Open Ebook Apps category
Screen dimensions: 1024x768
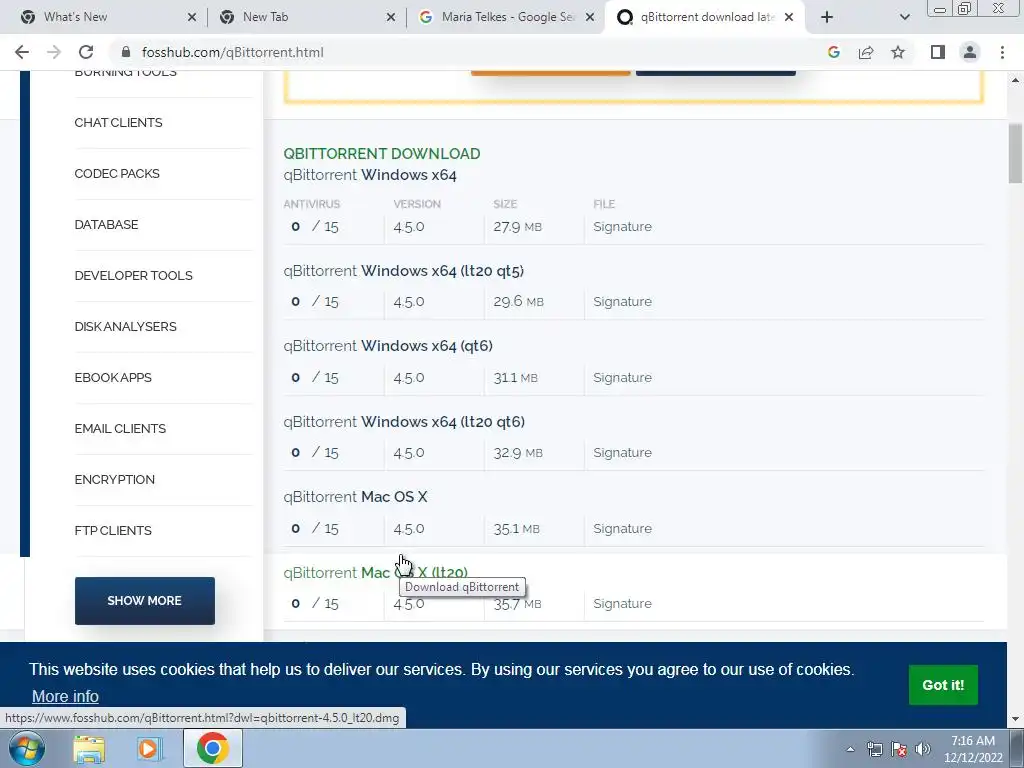[113, 377]
